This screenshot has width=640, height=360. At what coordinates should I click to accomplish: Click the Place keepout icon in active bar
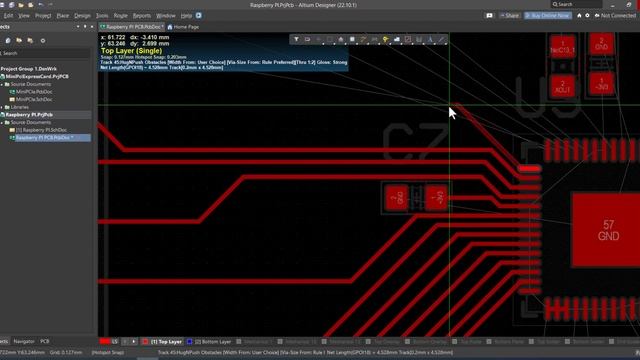pos(408,39)
